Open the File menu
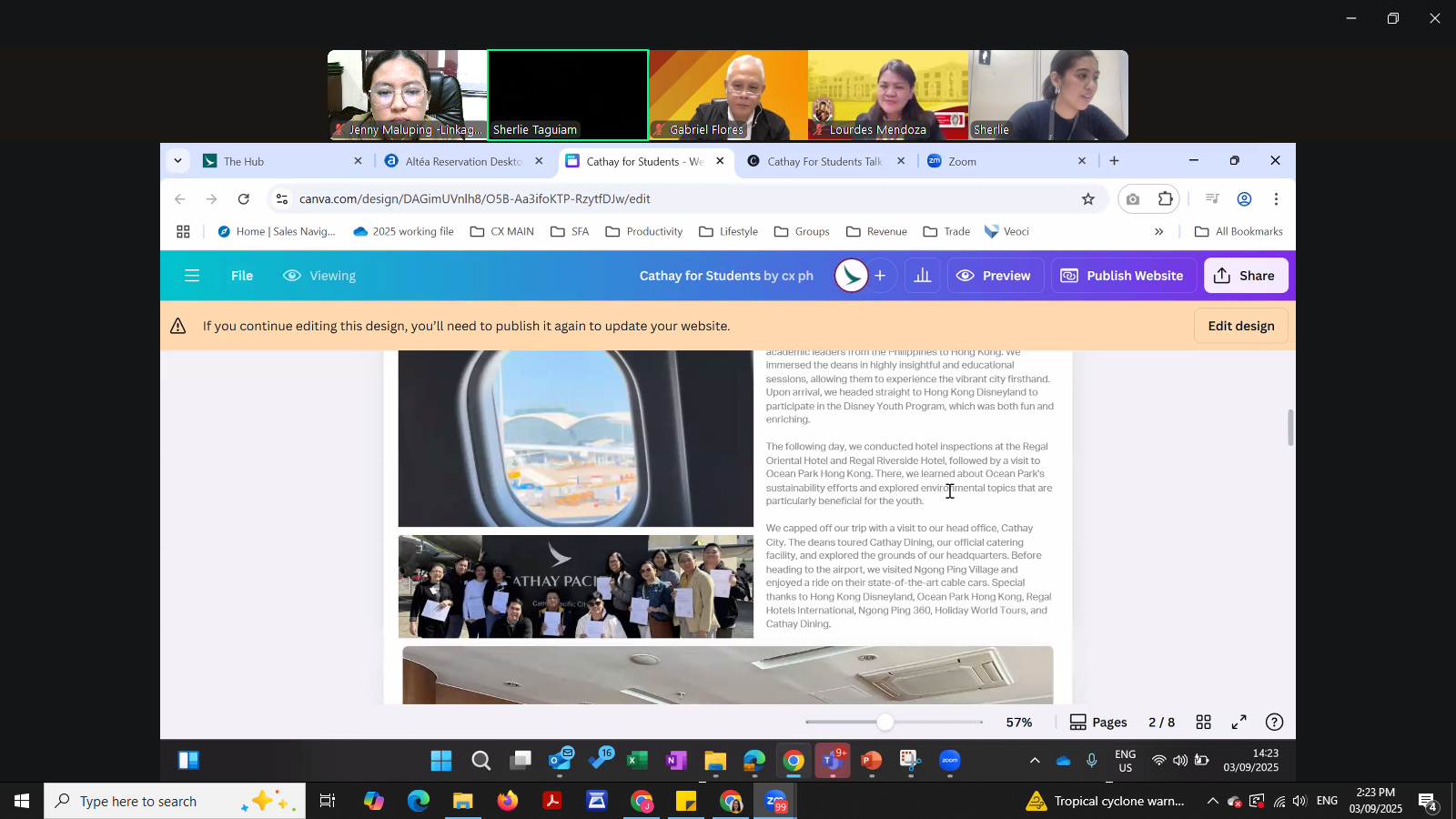Viewport: 1456px width, 819px height. [x=241, y=276]
